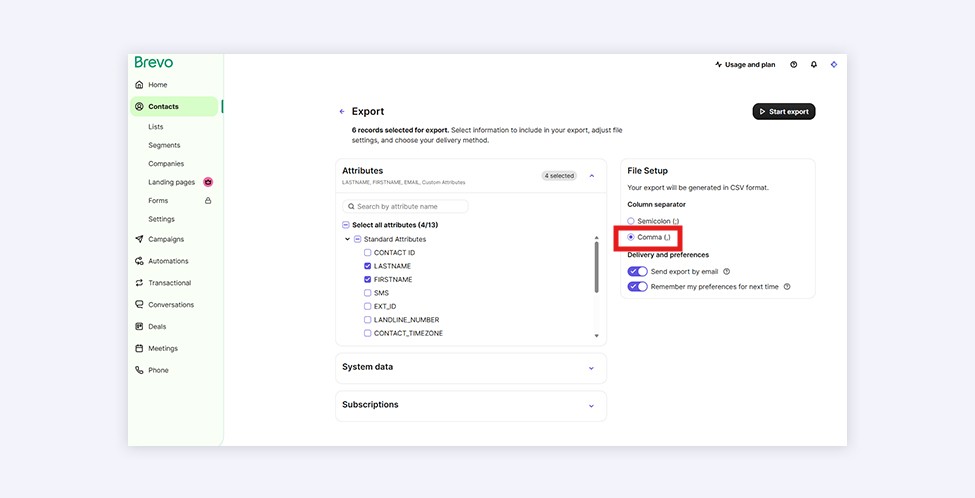Click the sparkle assistant icon in header
Screen dimensions: 975x498
tap(834, 65)
